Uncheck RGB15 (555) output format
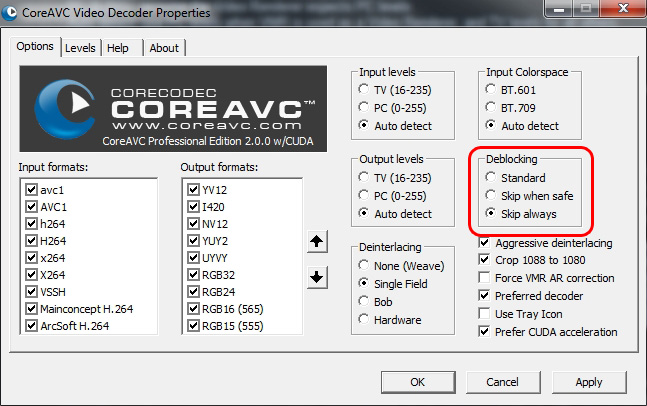Viewport: 647px width, 406px height. click(x=194, y=326)
